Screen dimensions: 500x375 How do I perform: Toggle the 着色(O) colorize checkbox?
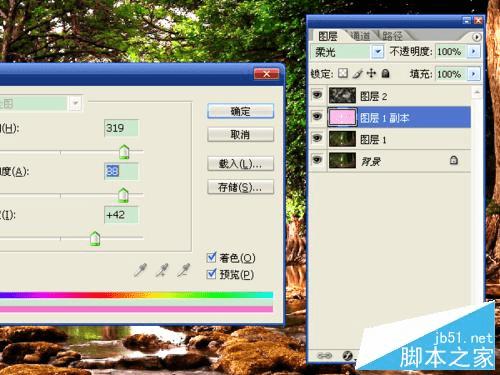[x=211, y=257]
